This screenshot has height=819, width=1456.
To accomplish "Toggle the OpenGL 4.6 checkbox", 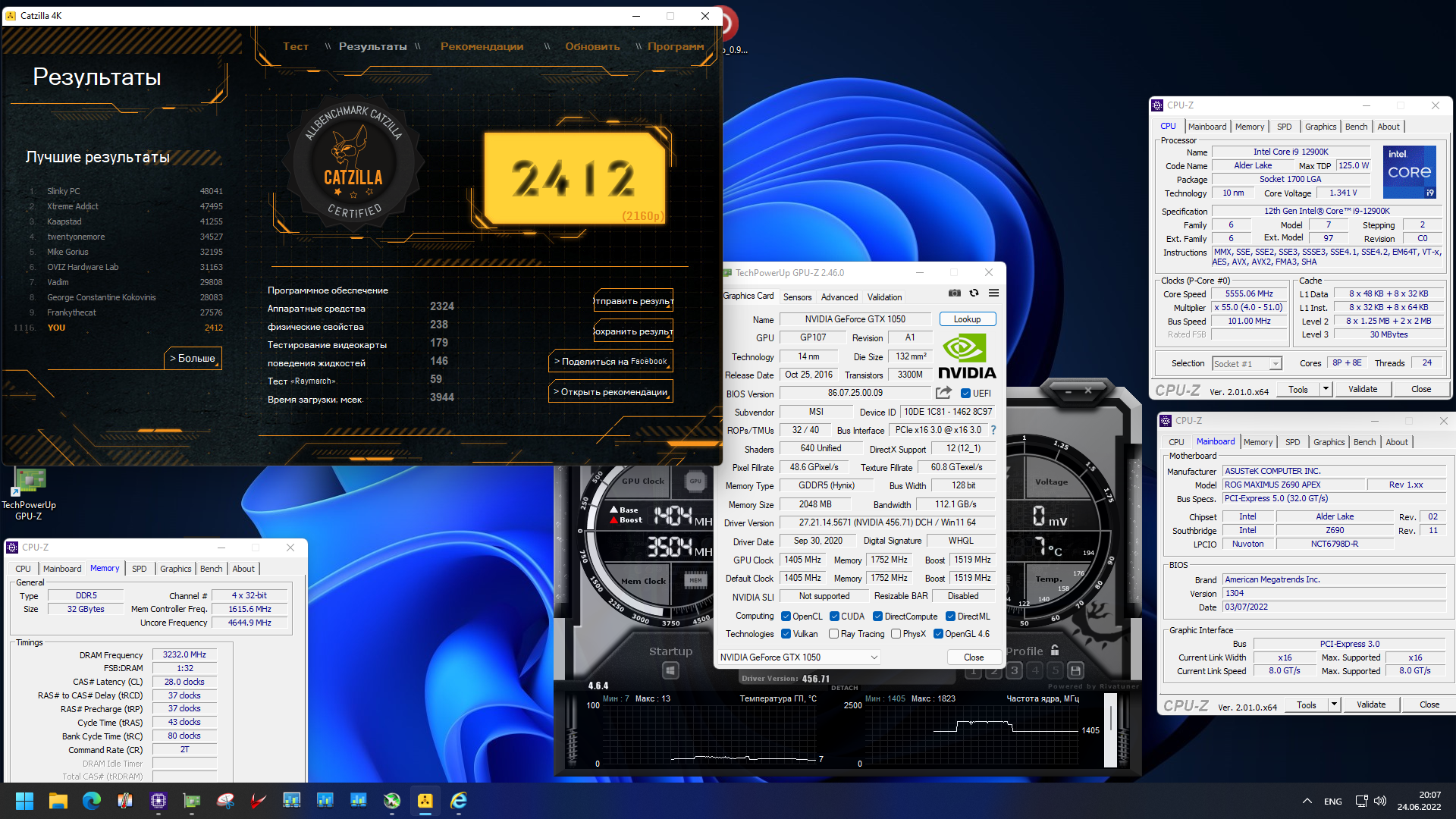I will (x=938, y=634).
